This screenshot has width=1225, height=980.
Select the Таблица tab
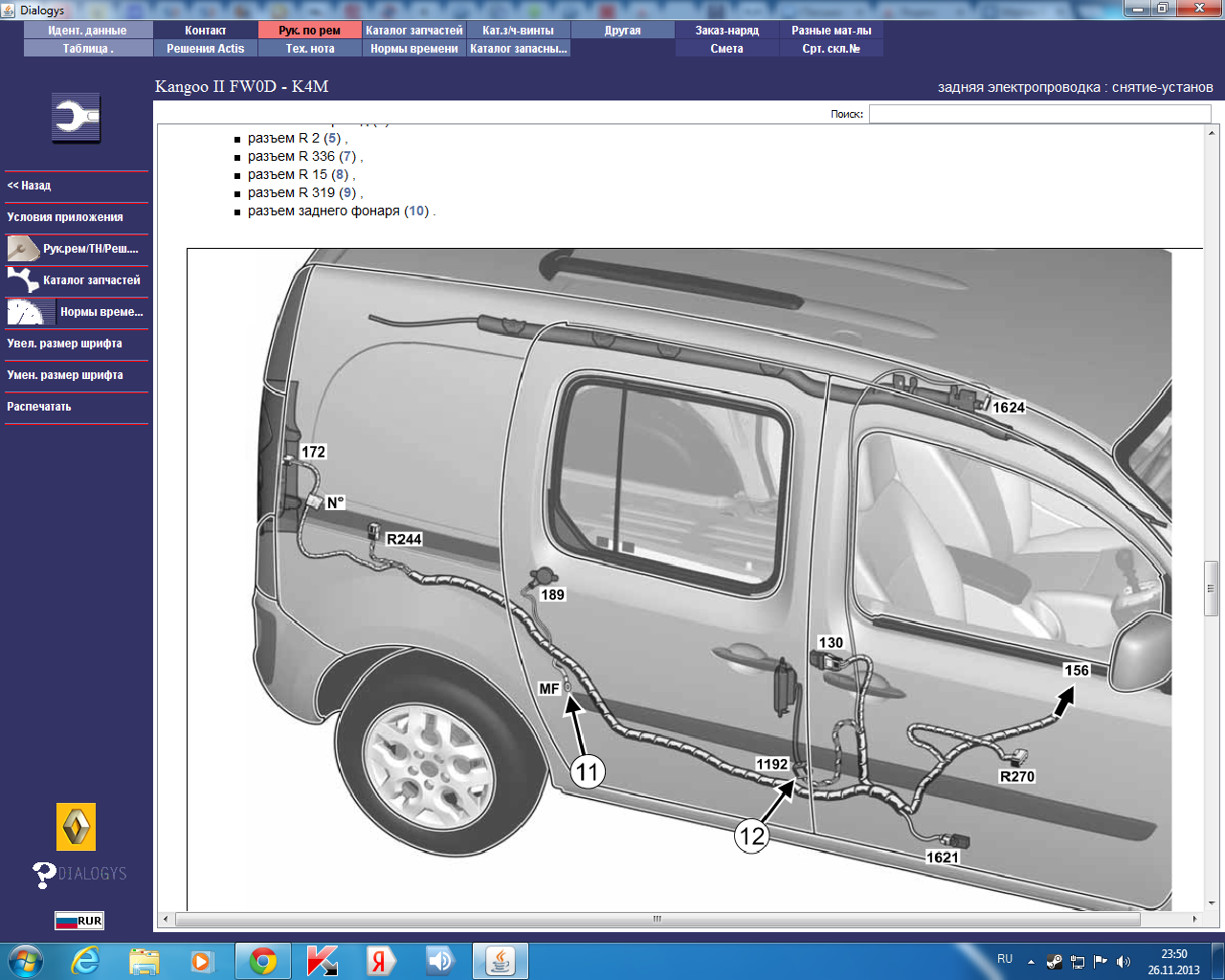87,49
